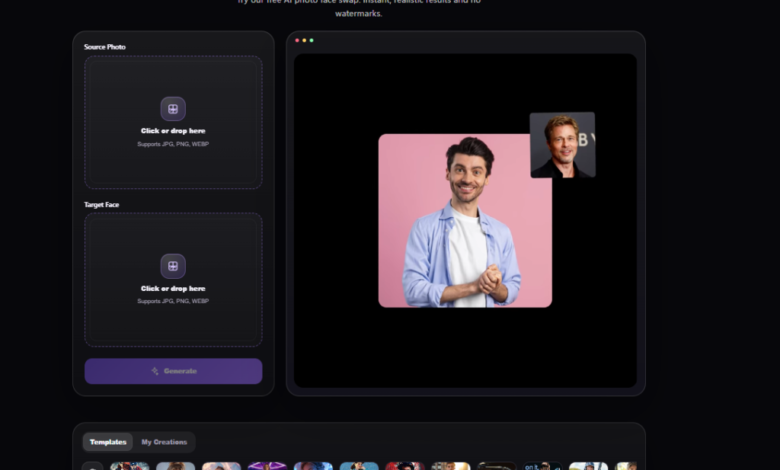Click the "Target Face" label

pyautogui.click(x=101, y=204)
